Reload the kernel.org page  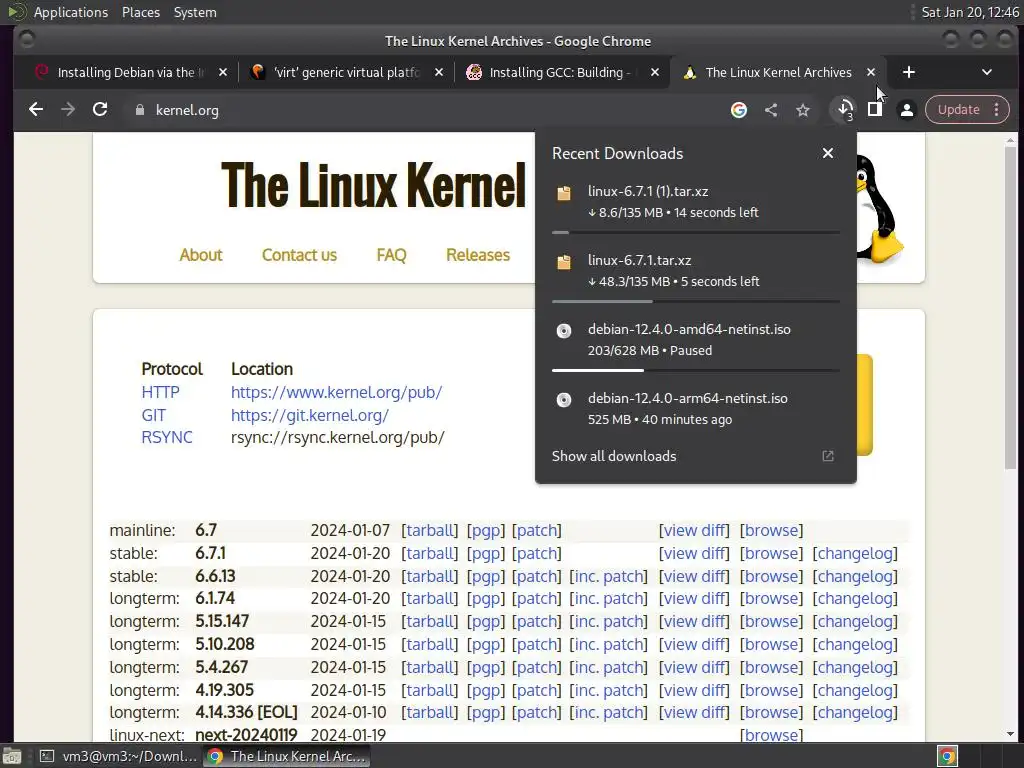click(x=100, y=110)
